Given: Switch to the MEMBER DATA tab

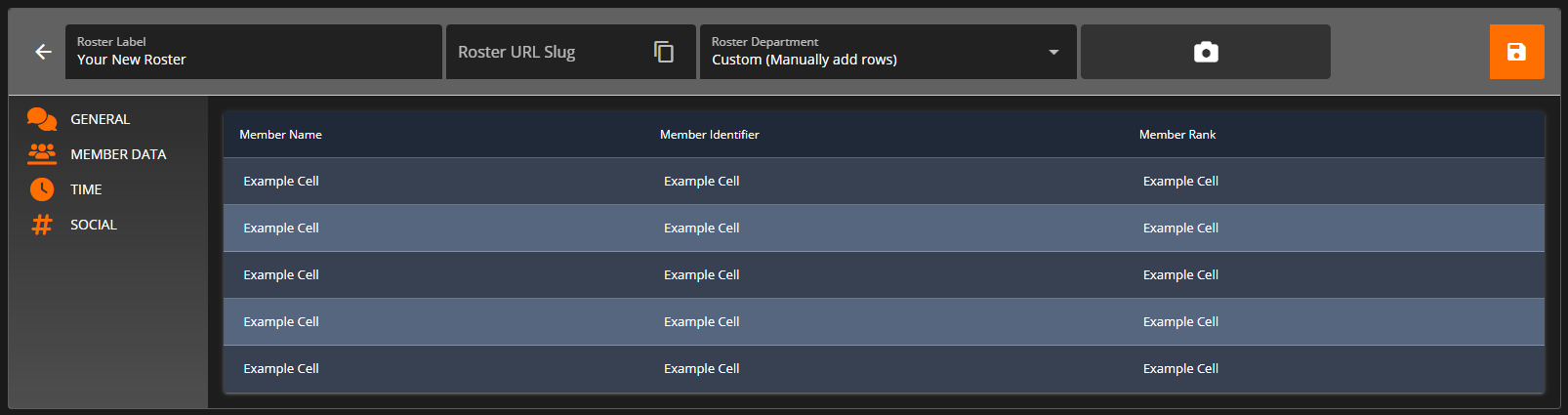Looking at the screenshot, I should [x=118, y=154].
